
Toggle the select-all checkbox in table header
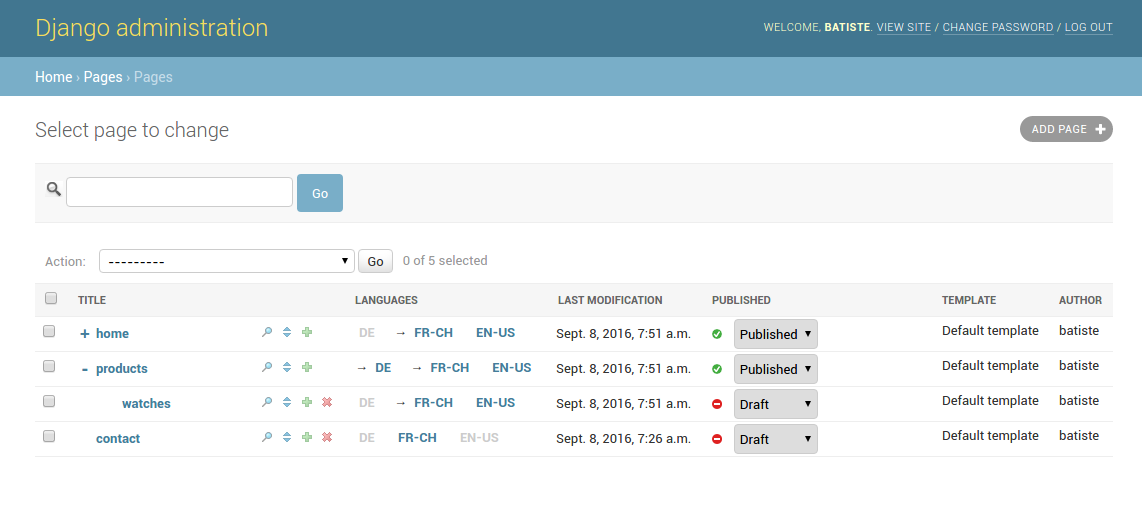click(x=51, y=298)
